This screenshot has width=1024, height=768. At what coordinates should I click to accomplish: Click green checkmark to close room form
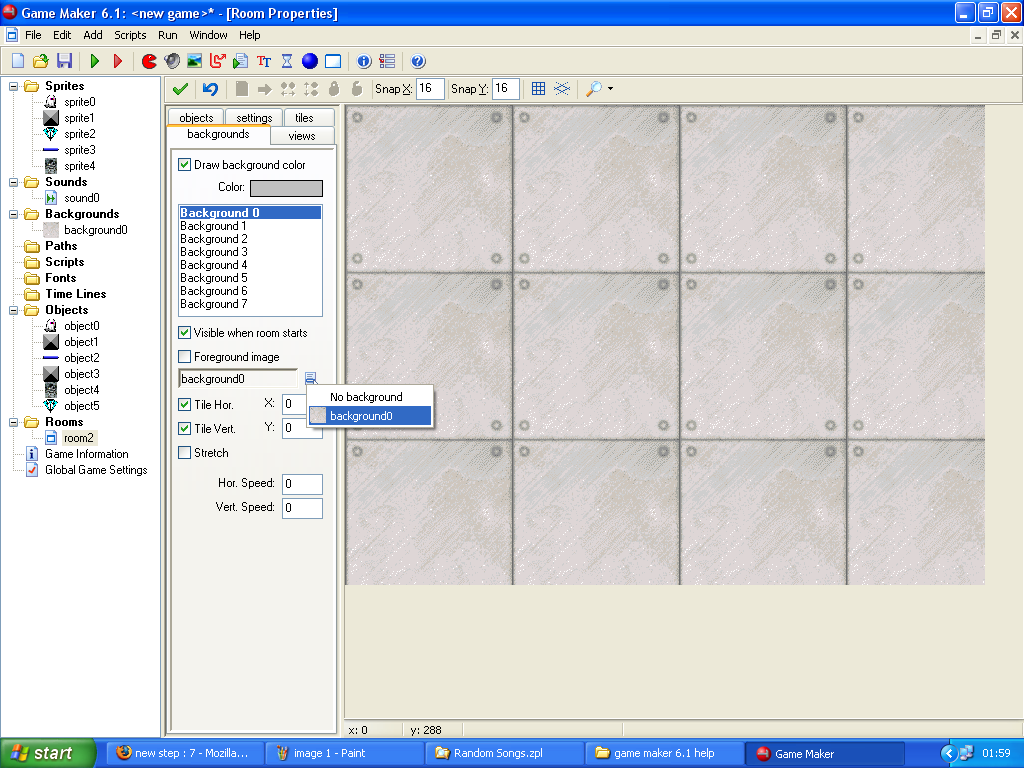[180, 89]
